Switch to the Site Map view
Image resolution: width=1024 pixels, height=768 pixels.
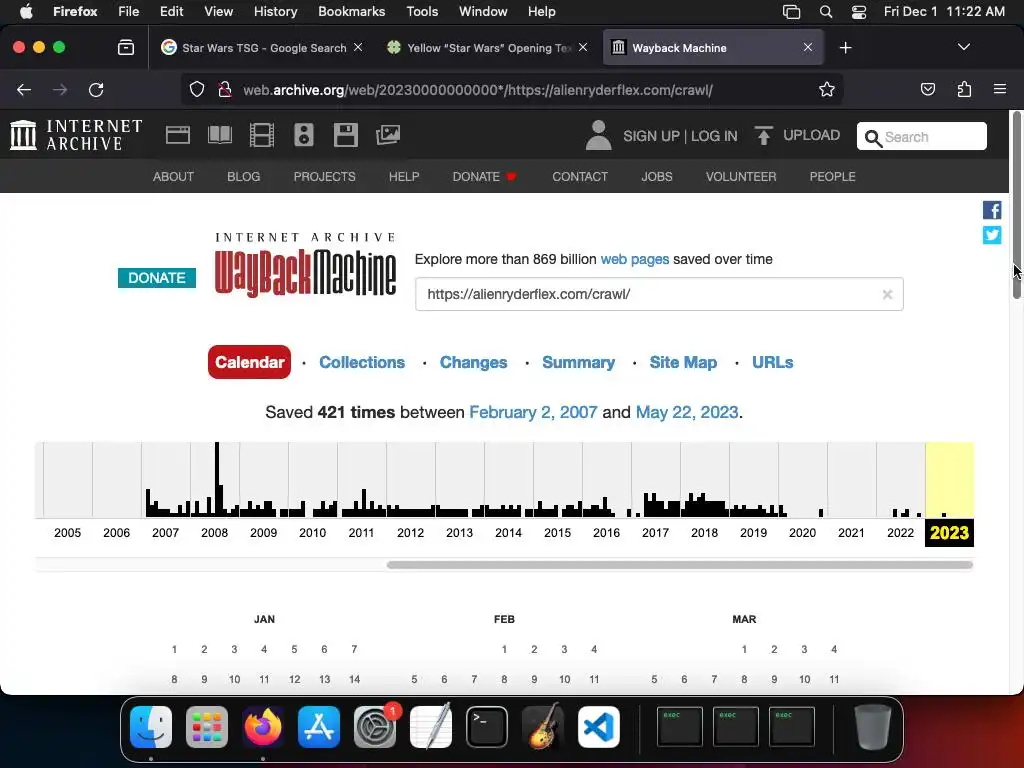(x=683, y=362)
